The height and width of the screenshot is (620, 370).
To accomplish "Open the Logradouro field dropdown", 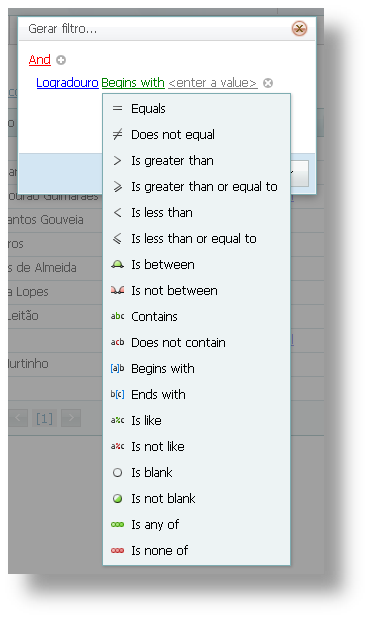I will coord(67,83).
